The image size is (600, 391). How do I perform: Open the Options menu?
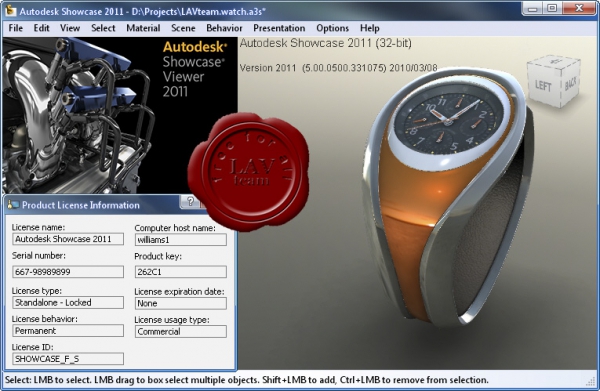[332, 28]
